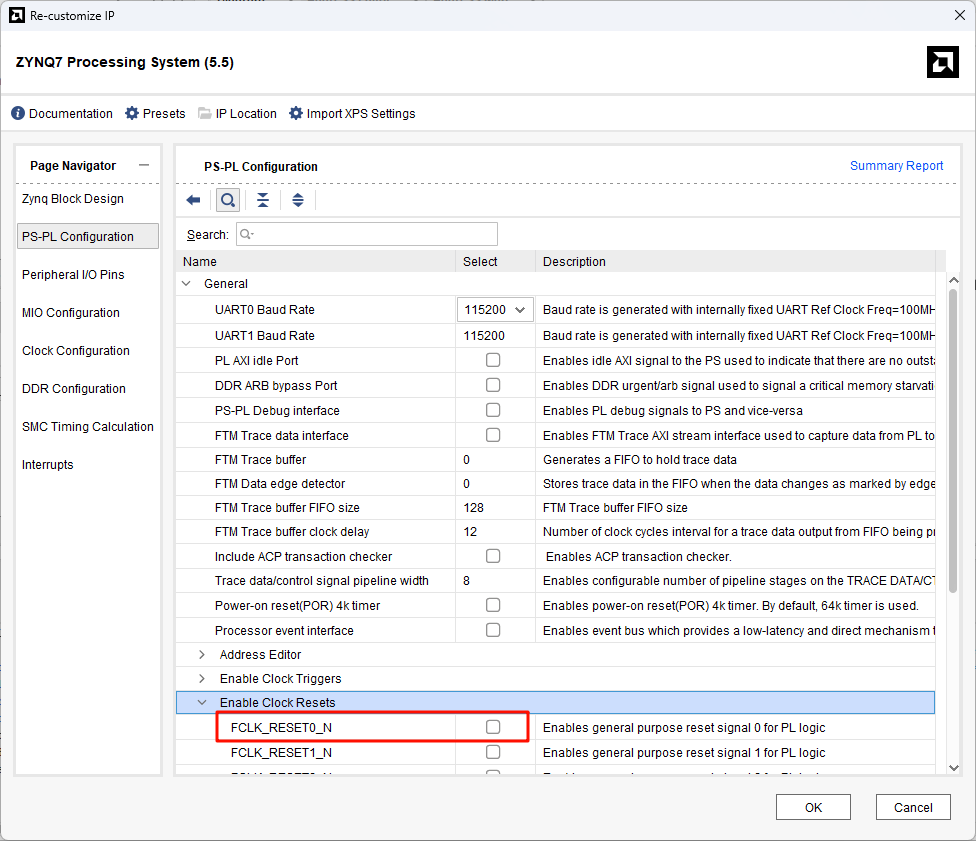This screenshot has width=976, height=841.
Task: Click the Presets label
Action: point(164,113)
